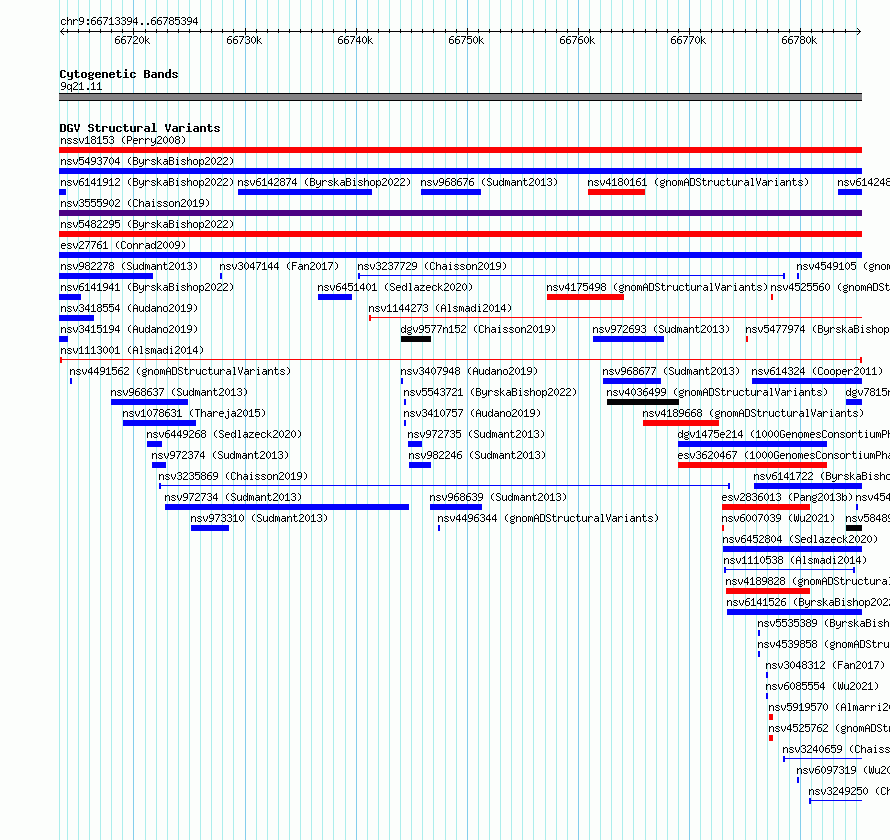Select the nsv4036499 (gnomADStructuralVariants) label
890x840 pixels.
[717, 392]
